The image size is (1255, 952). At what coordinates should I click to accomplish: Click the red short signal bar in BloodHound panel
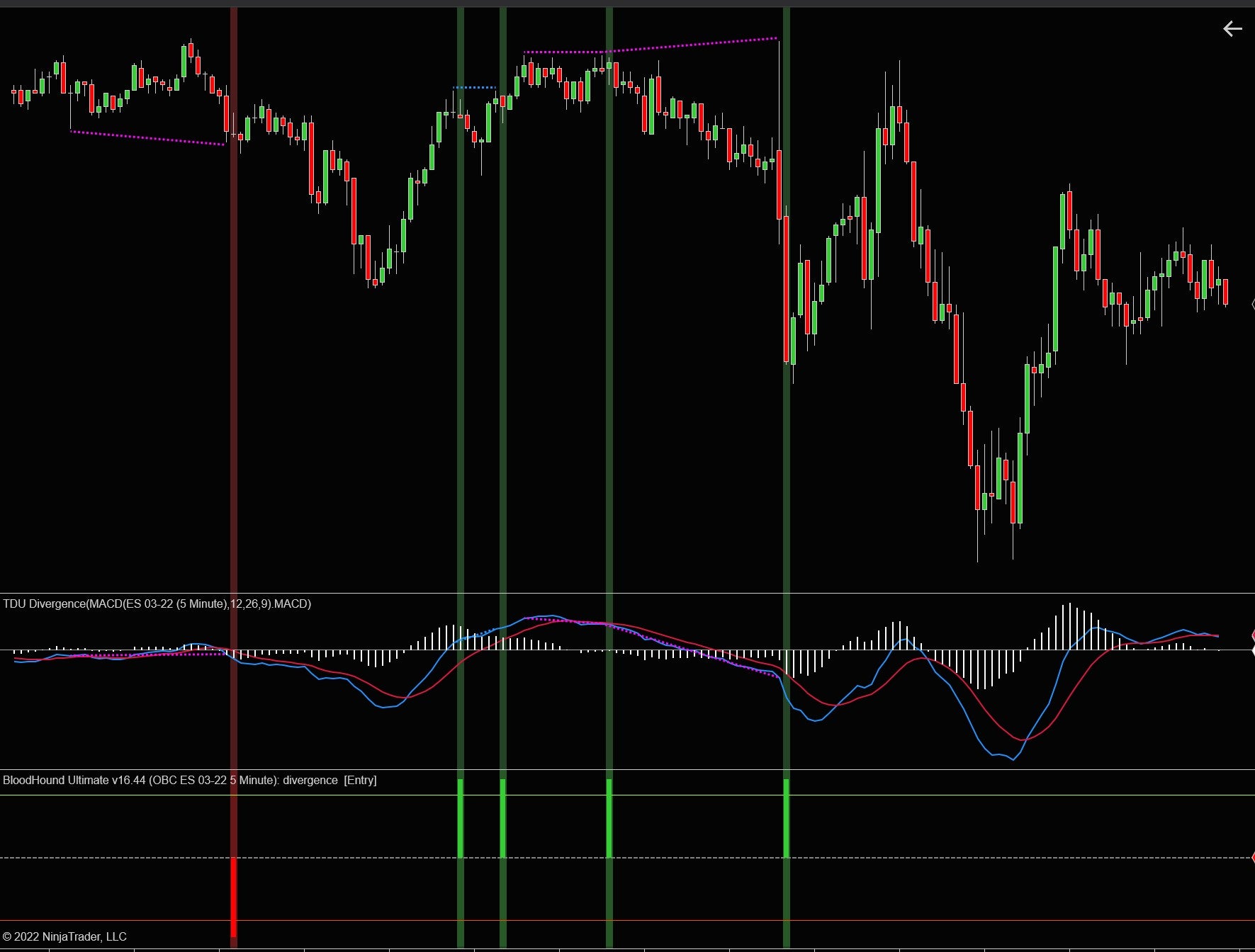pos(234,897)
